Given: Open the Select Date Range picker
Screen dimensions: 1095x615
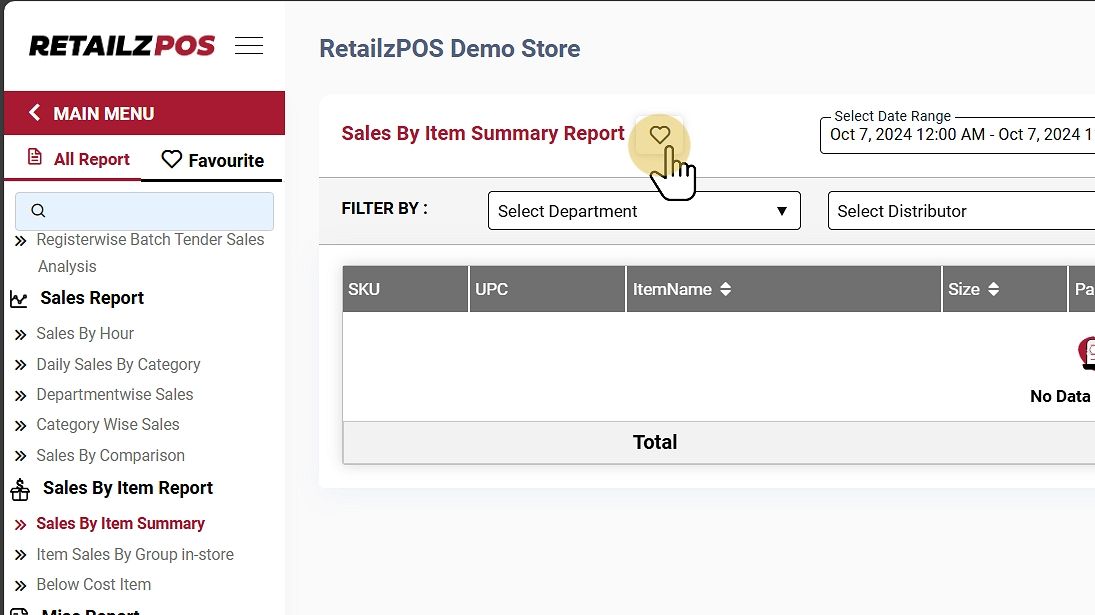Looking at the screenshot, I should coord(960,134).
